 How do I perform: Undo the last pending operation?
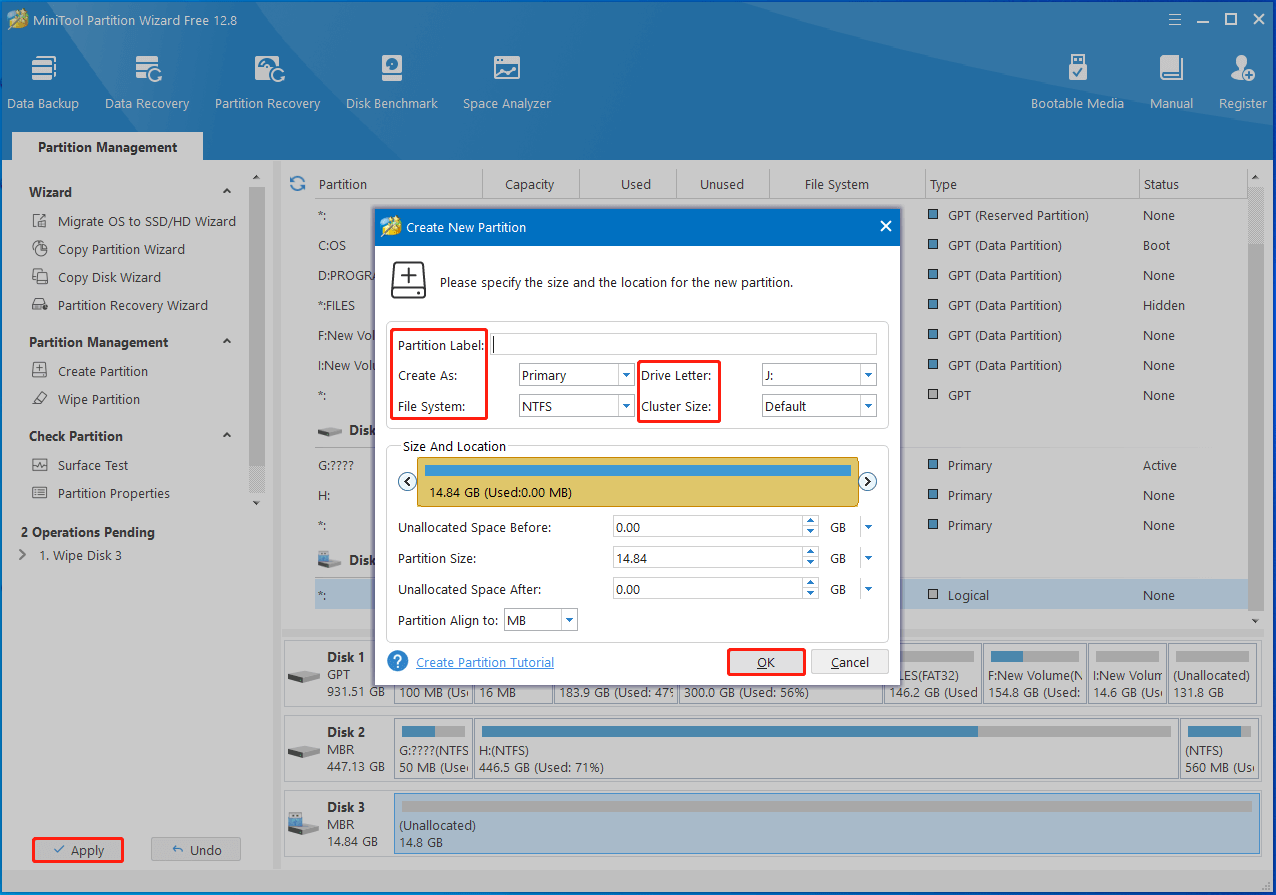[x=196, y=850]
